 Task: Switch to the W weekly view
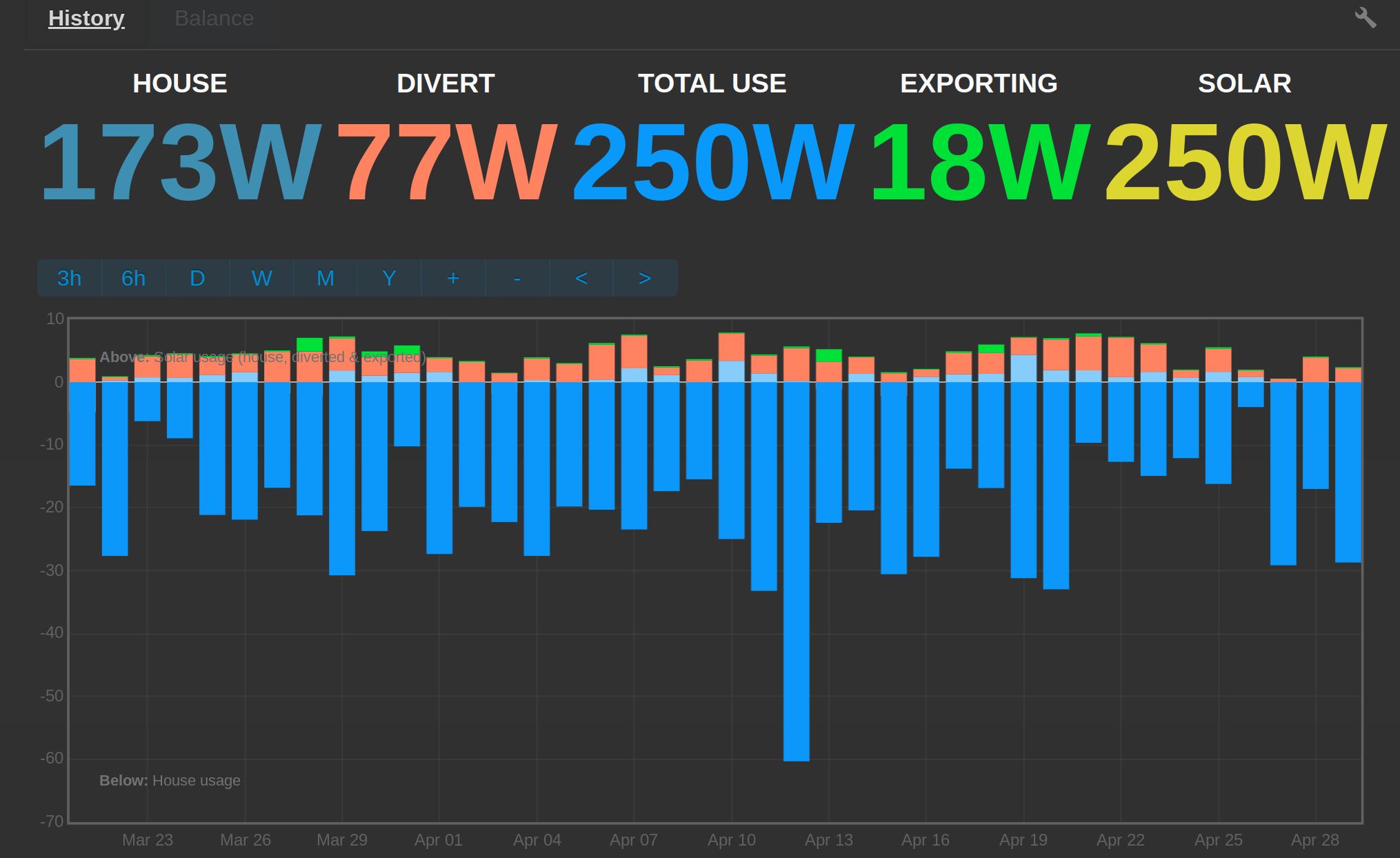click(261, 278)
